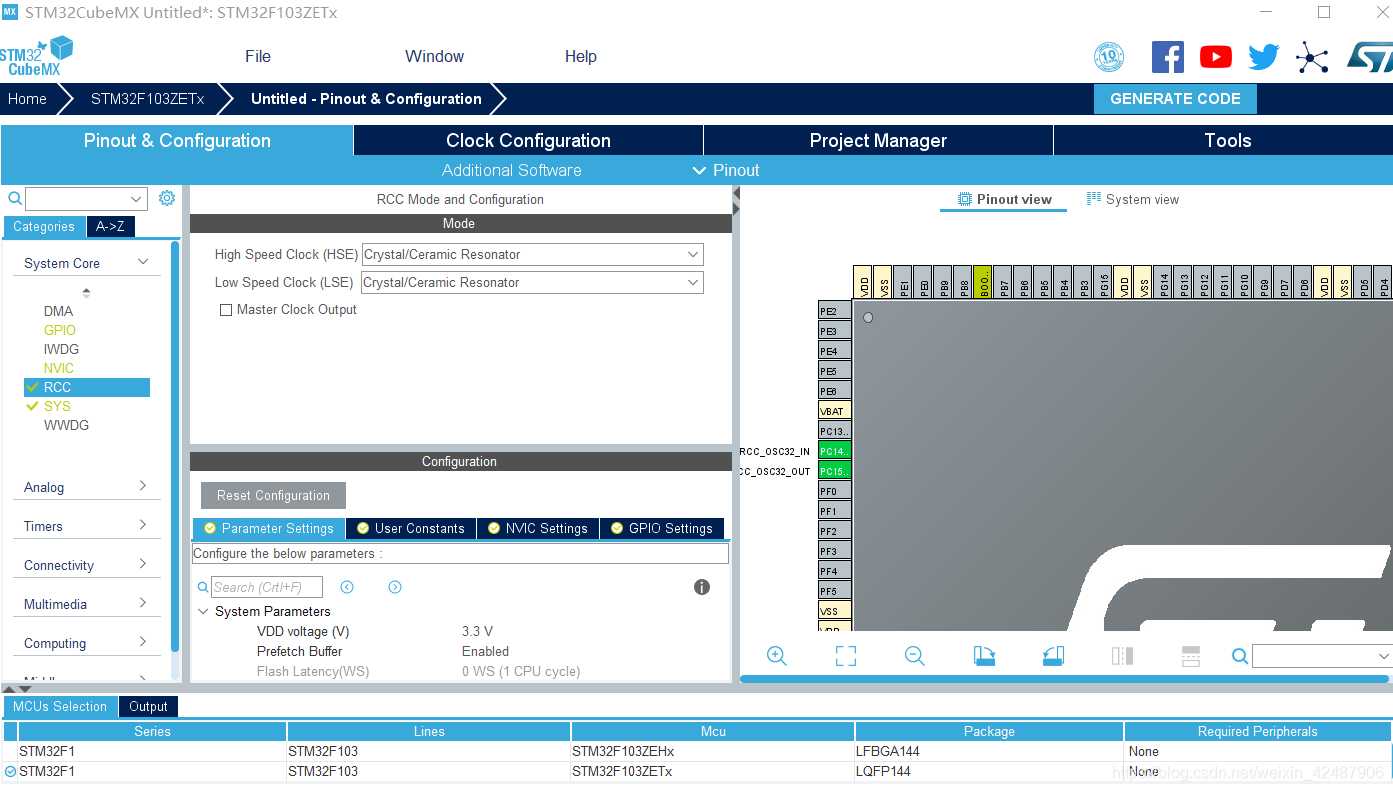Open the Pinout dropdown menu
The image size is (1393, 791).
(726, 170)
